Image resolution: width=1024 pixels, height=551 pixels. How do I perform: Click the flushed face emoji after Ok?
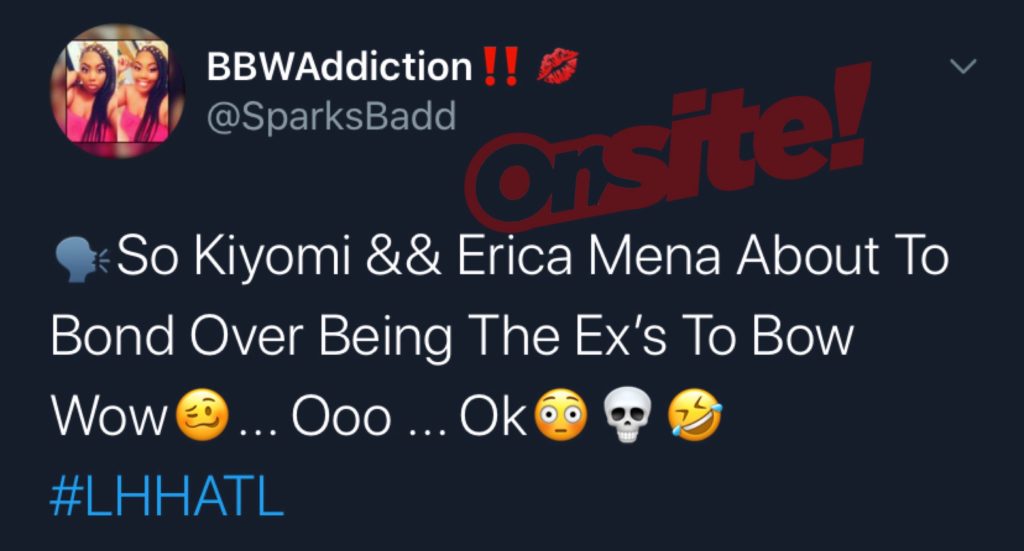click(561, 416)
